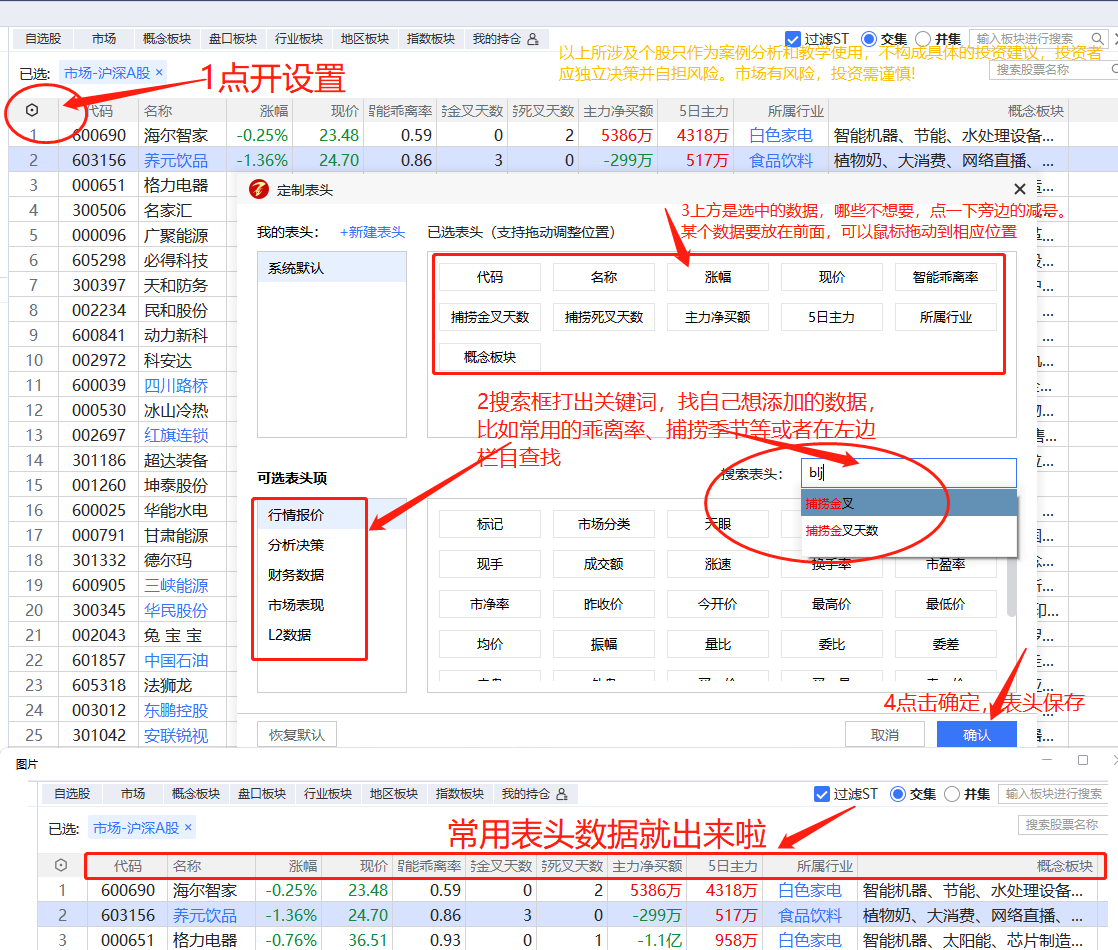The height and width of the screenshot is (950, 1118).
Task: Close the 定制表头 dialog
Action: [1019, 189]
